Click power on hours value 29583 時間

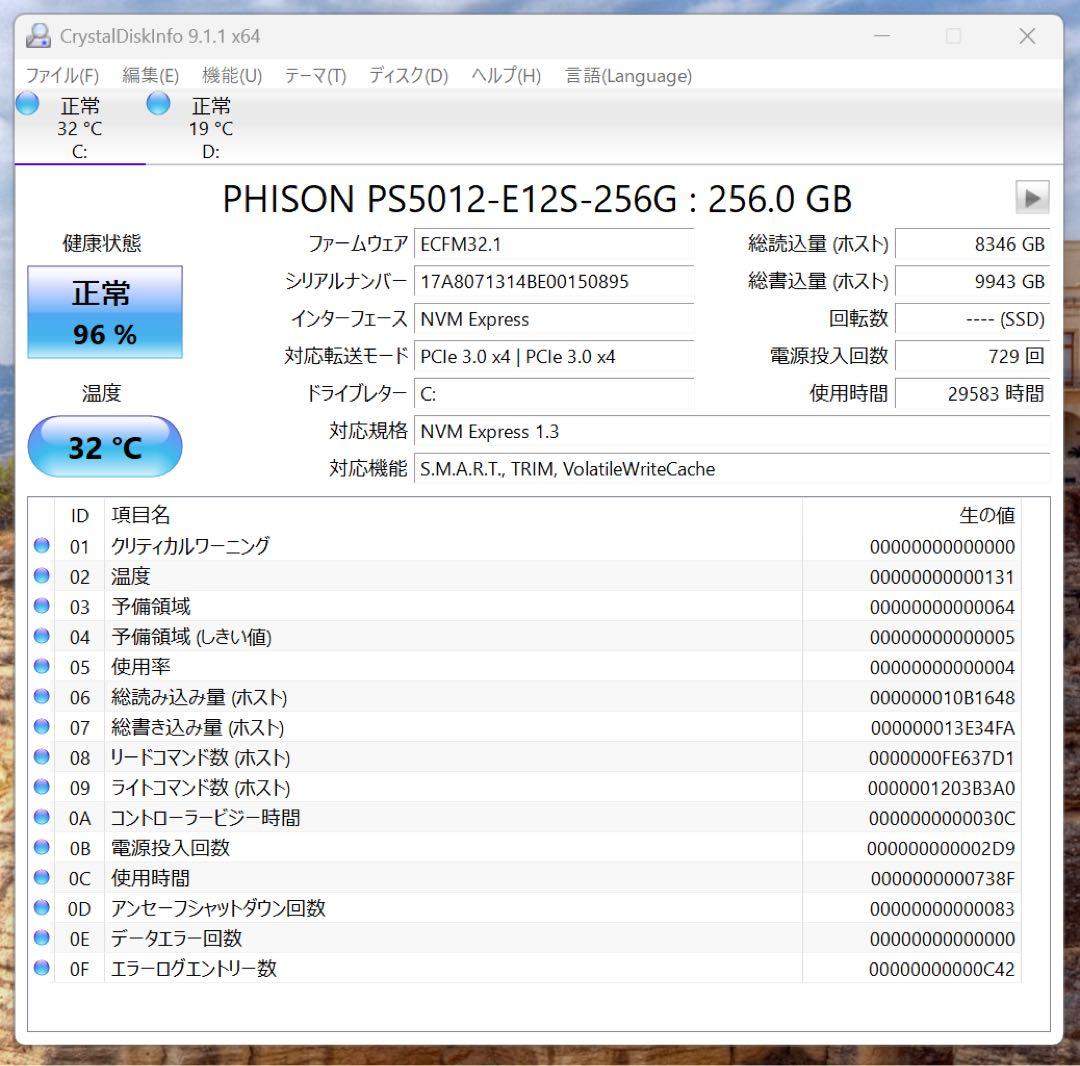pyautogui.click(x=973, y=394)
